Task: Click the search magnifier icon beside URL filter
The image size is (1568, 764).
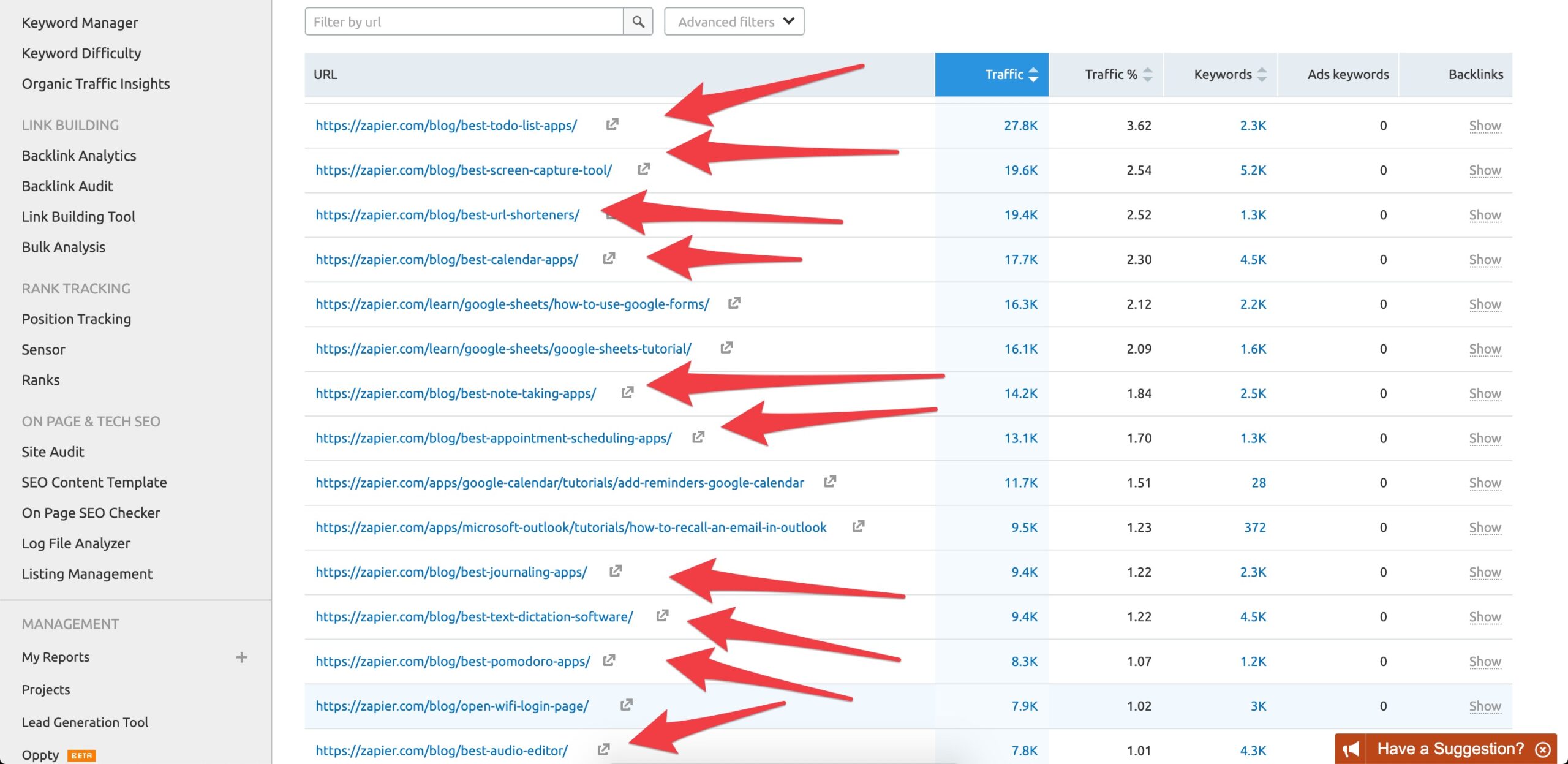Action: pyautogui.click(x=638, y=21)
